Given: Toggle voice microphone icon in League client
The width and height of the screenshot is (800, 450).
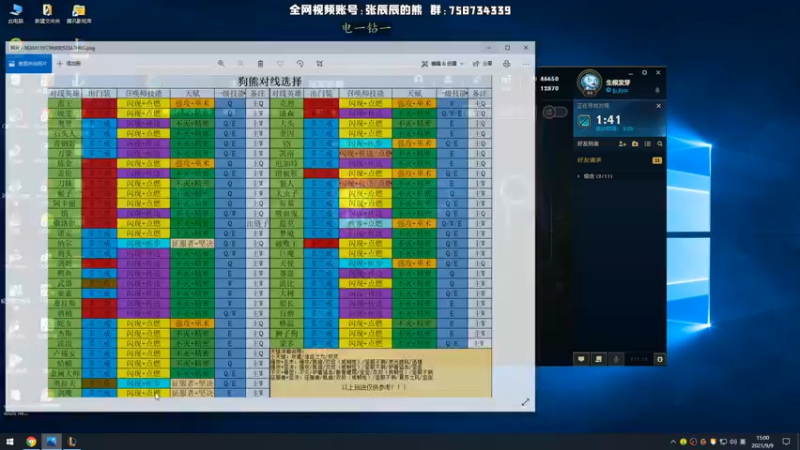Looking at the screenshot, I should [x=616, y=359].
